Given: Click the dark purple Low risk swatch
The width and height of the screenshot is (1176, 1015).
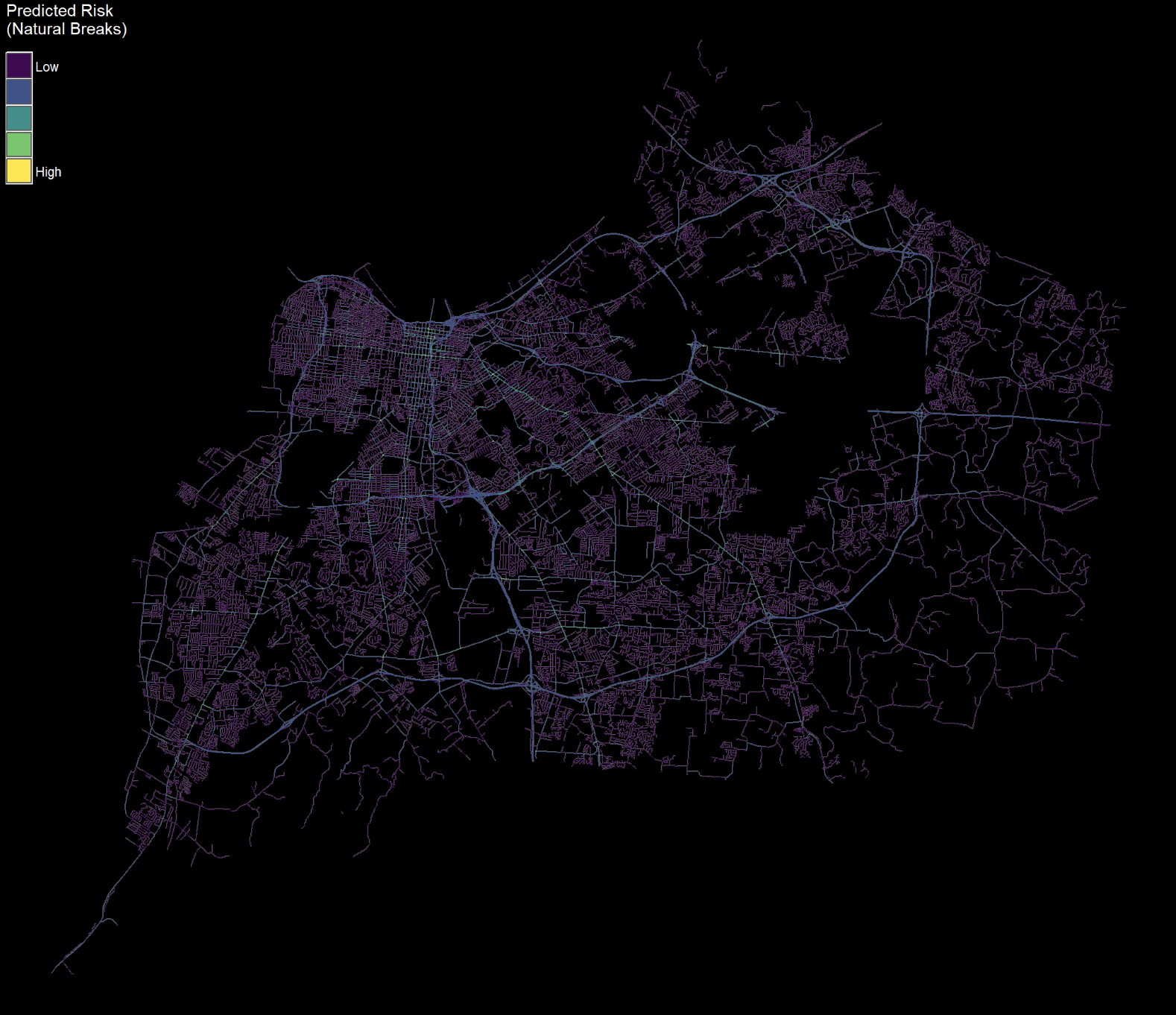Looking at the screenshot, I should point(19,66).
